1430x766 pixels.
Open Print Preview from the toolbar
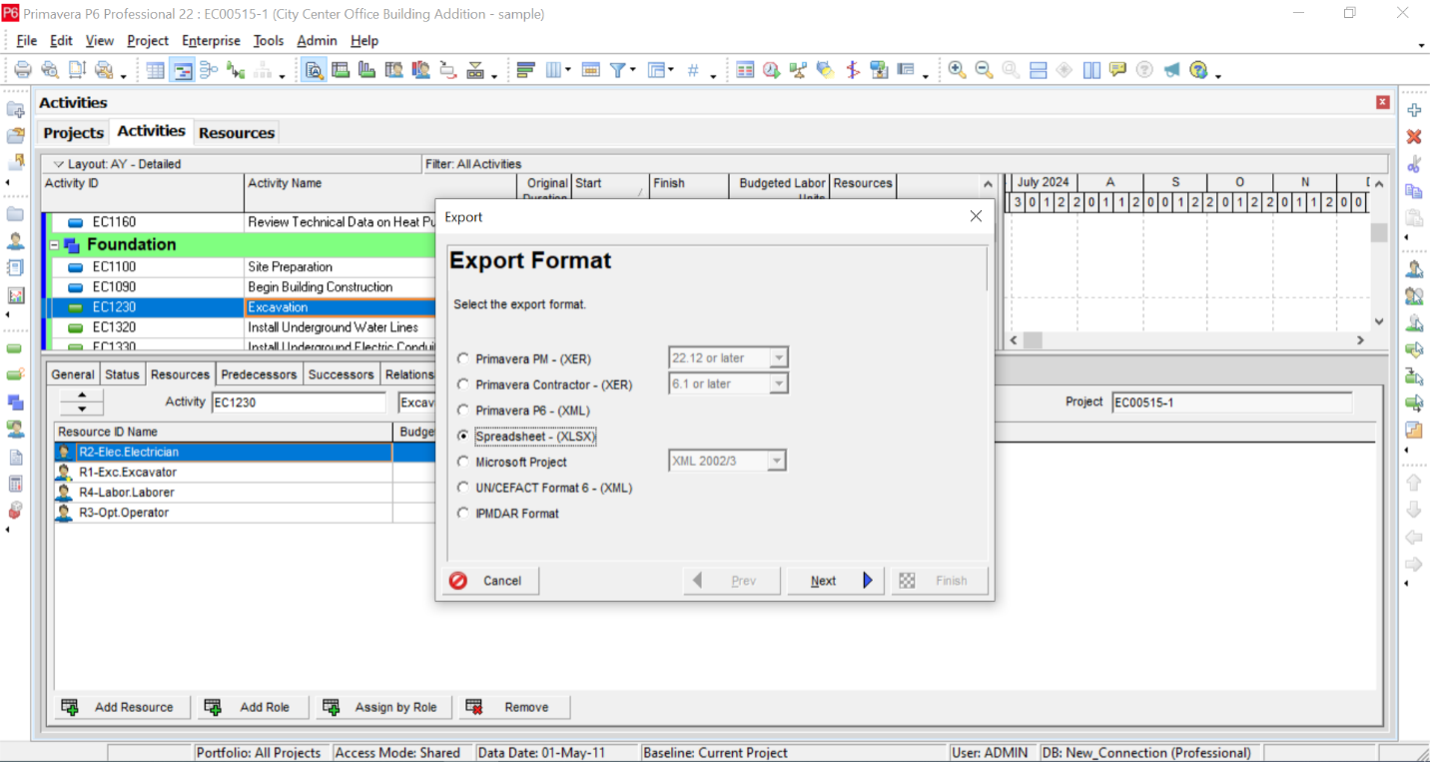[49, 70]
